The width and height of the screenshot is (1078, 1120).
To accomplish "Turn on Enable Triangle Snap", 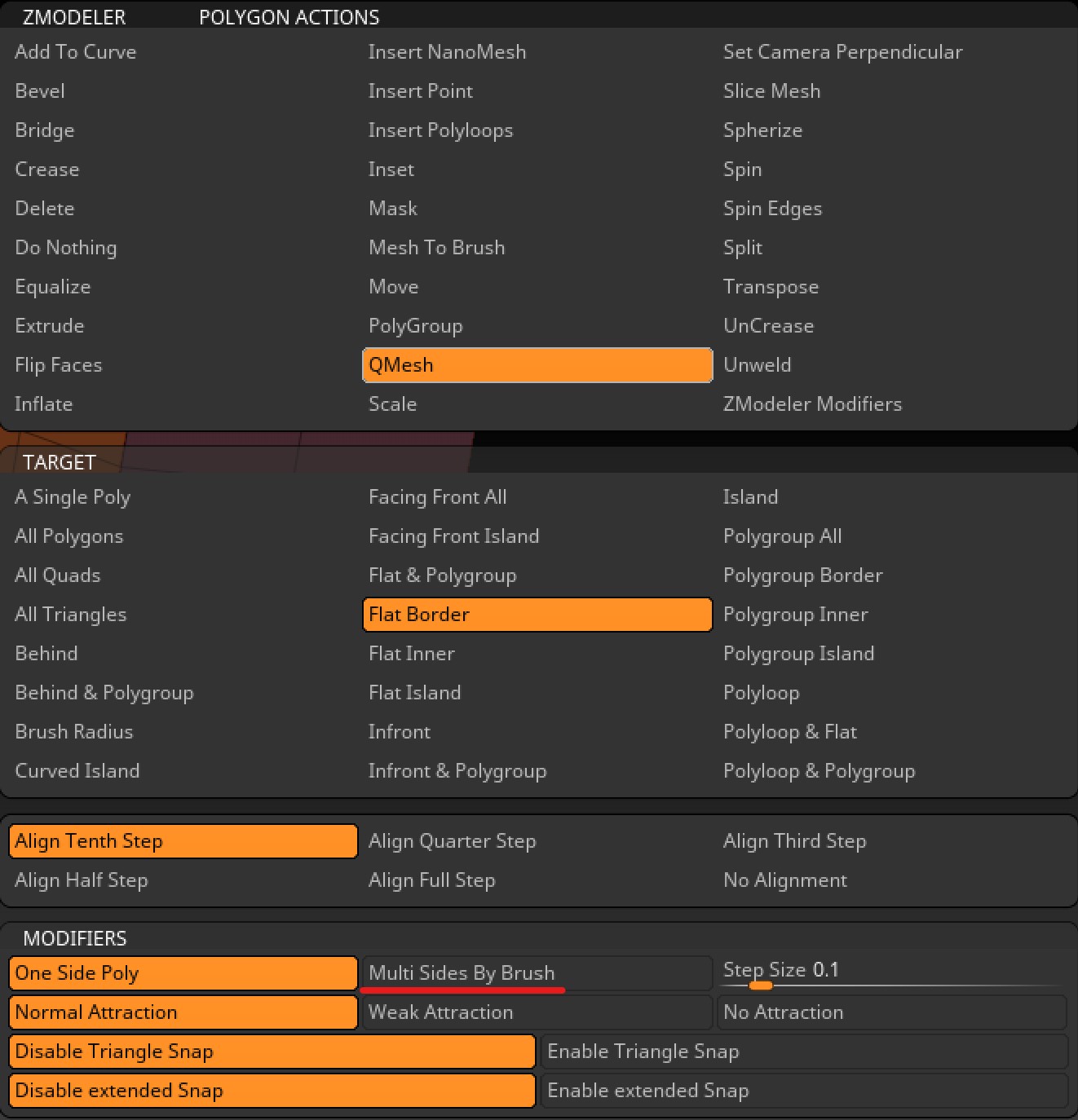I will [x=805, y=1051].
